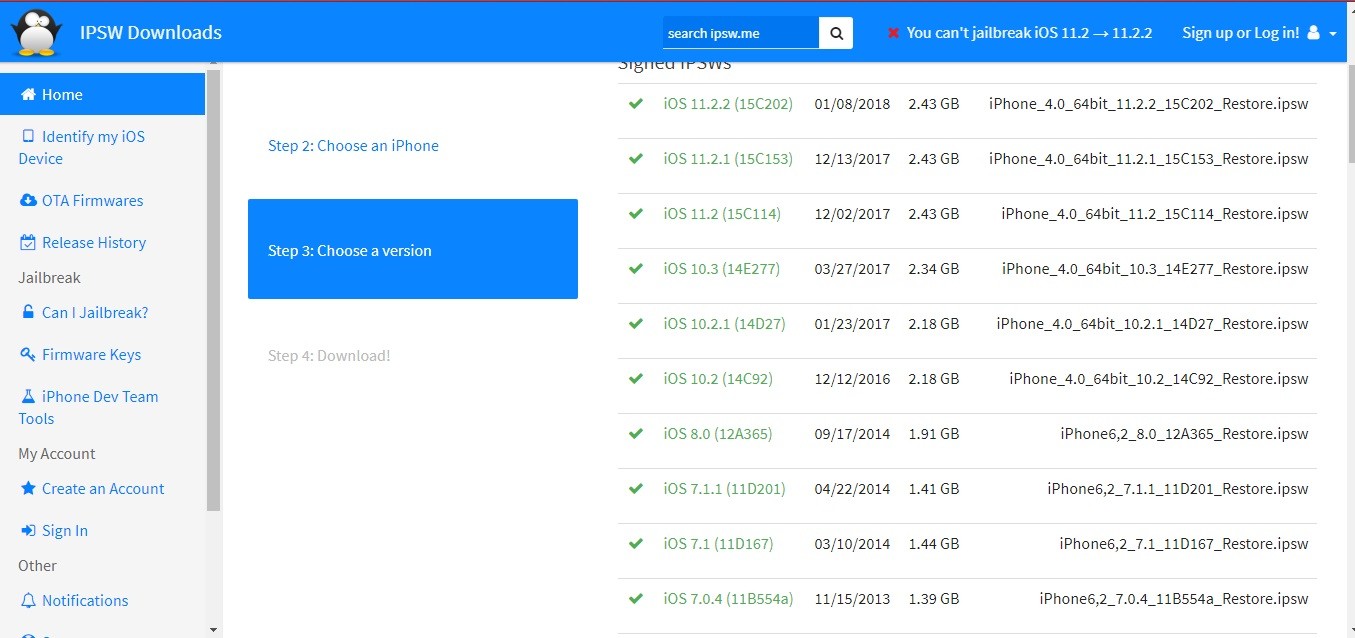
Task: Click jailbreak notice iOS 11.2 → 11.2.2
Action: [x=1029, y=33]
